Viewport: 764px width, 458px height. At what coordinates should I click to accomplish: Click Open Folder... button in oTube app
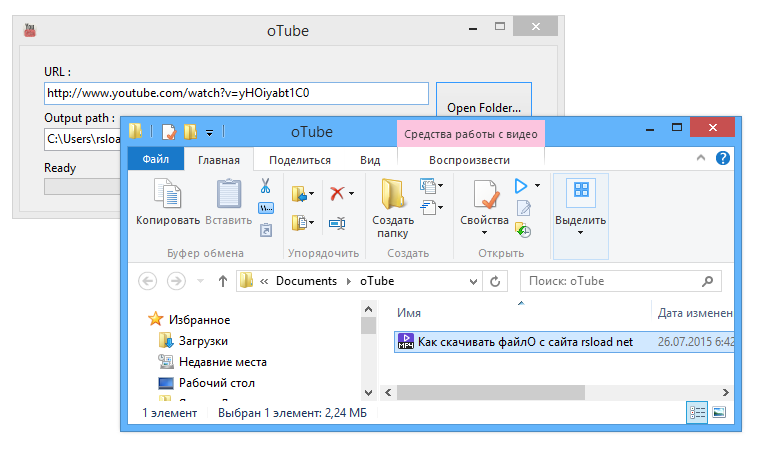coord(484,107)
